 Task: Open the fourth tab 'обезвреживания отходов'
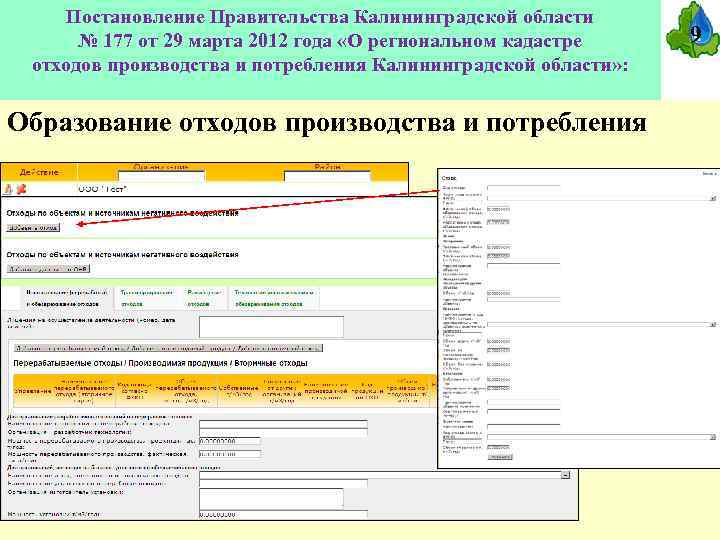274,298
